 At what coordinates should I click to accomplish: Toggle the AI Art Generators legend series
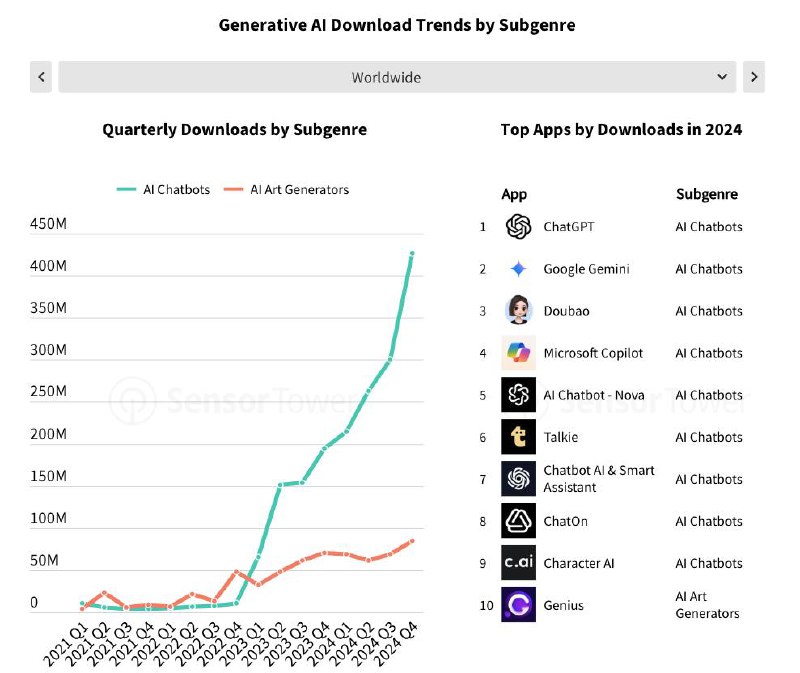click(286, 190)
